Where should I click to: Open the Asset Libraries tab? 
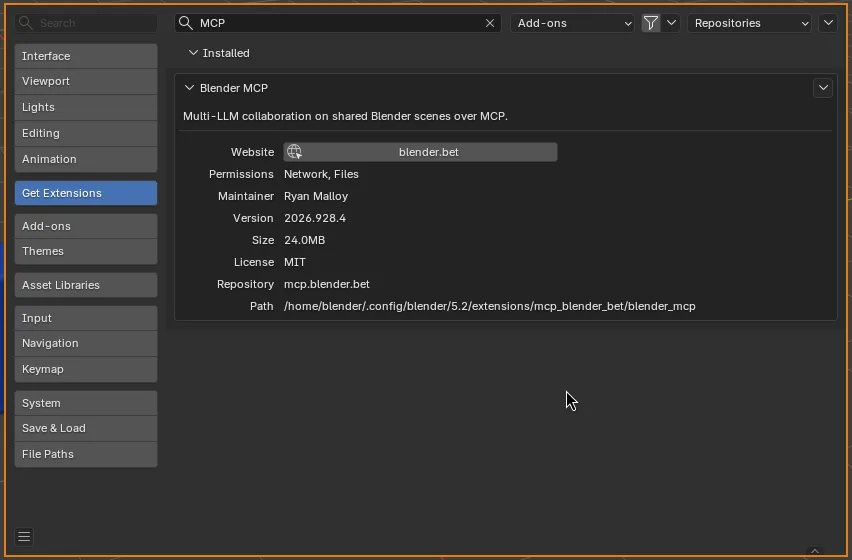(x=86, y=285)
